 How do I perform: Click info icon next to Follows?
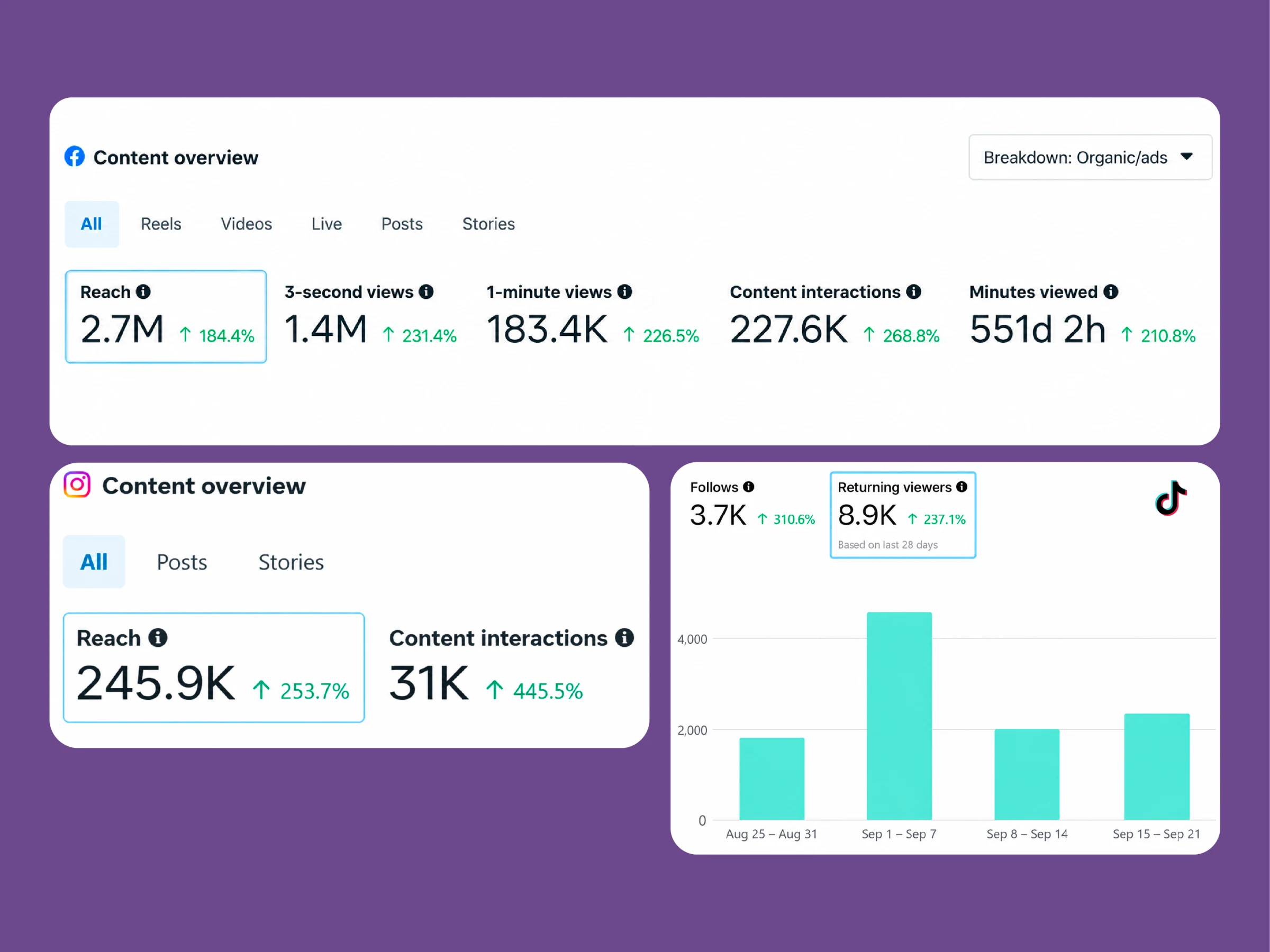749,487
